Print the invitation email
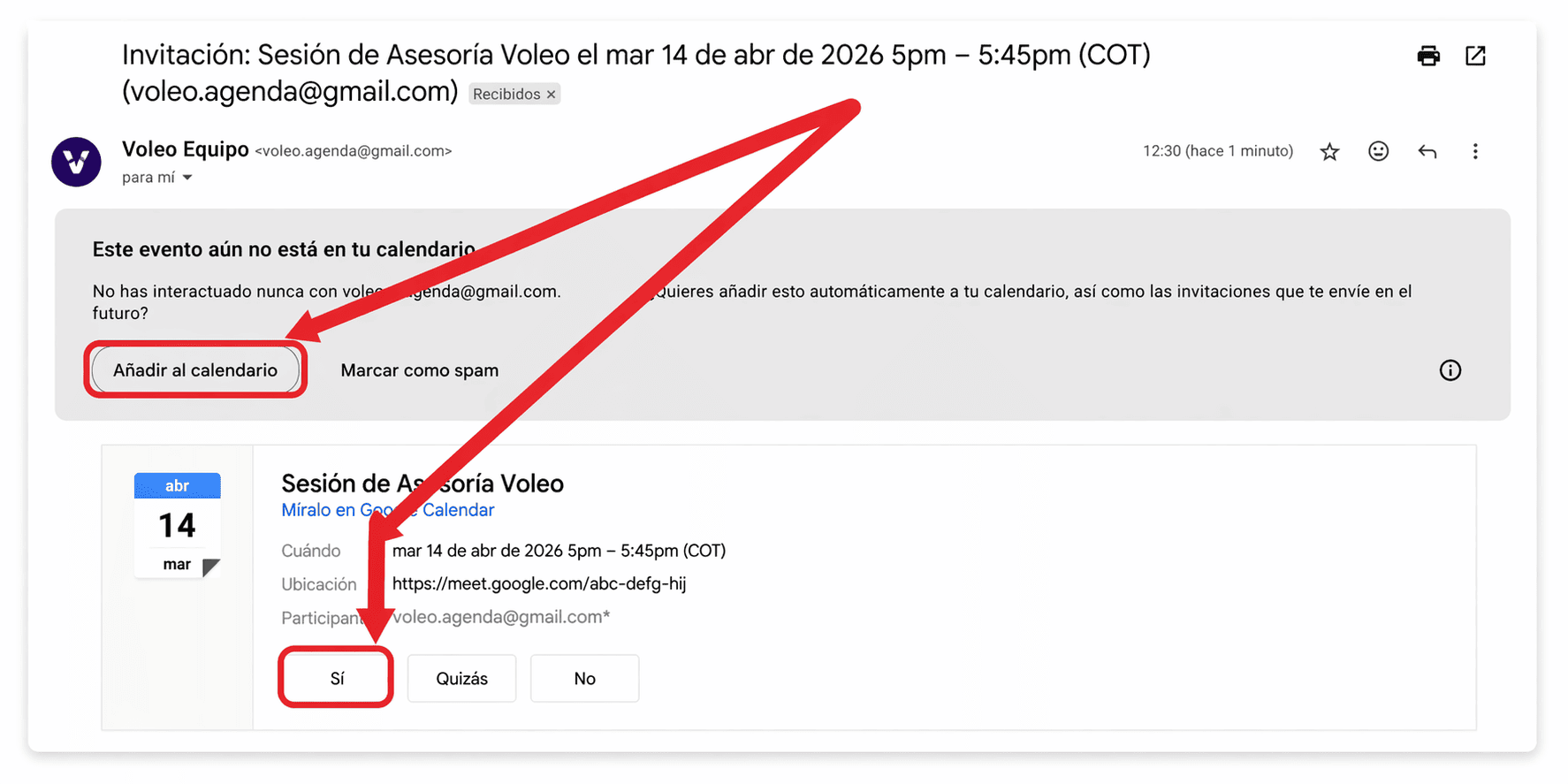Viewport: 1568px width, 784px height. 1427,57
